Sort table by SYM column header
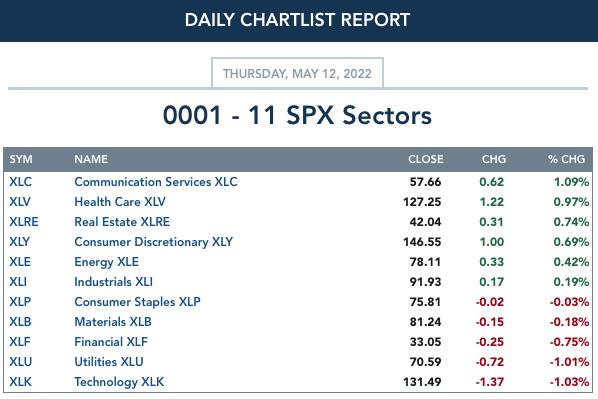The height and width of the screenshot is (399, 598). point(21,159)
